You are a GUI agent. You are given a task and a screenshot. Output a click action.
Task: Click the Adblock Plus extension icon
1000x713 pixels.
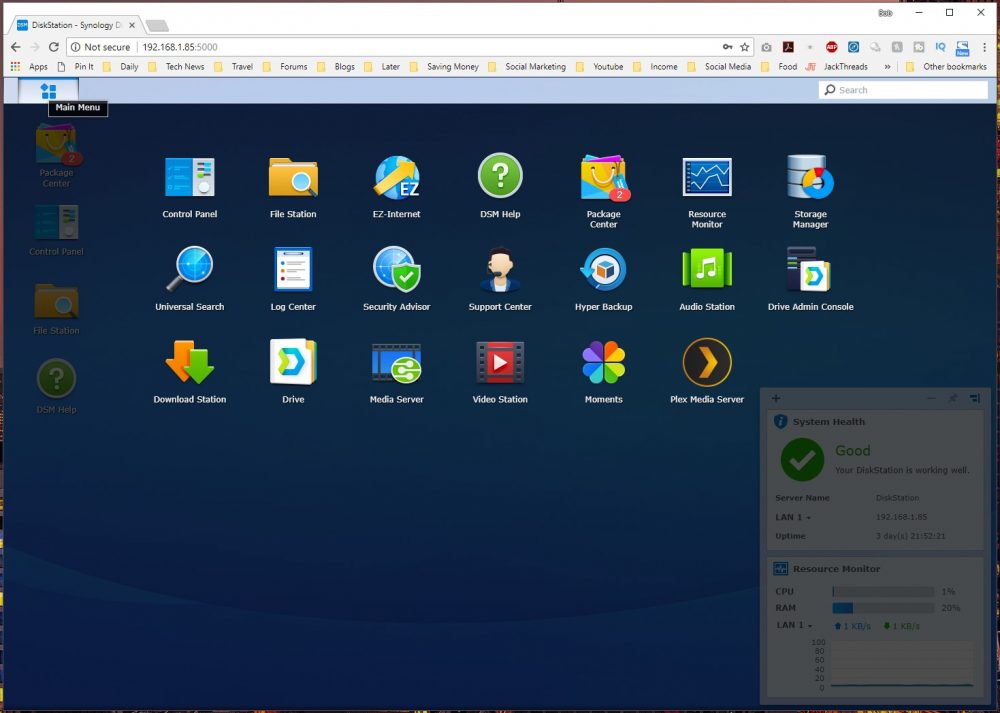pos(831,47)
